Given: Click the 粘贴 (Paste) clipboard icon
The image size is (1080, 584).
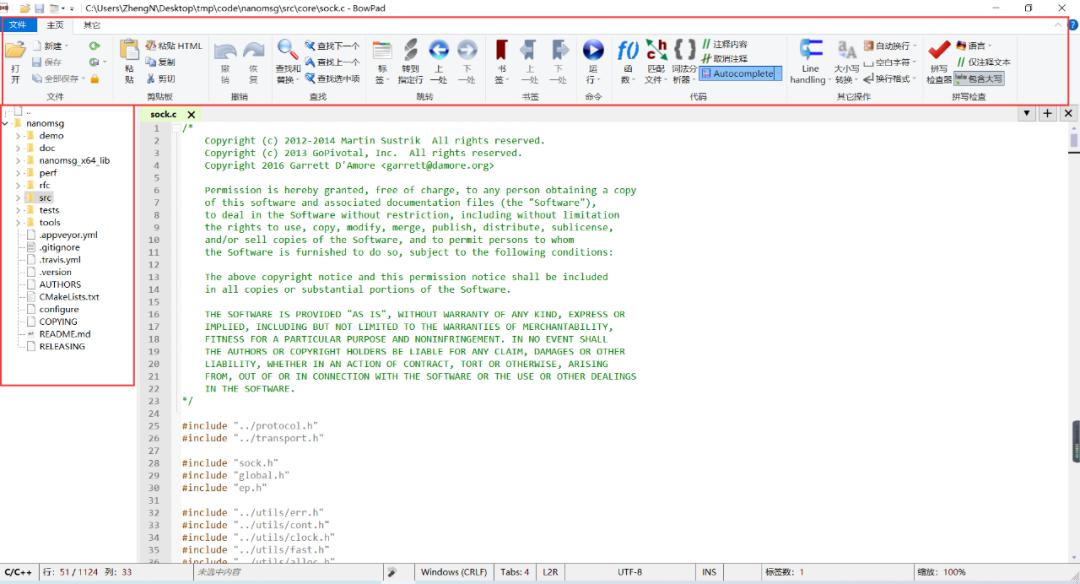Looking at the screenshot, I should [x=129, y=50].
